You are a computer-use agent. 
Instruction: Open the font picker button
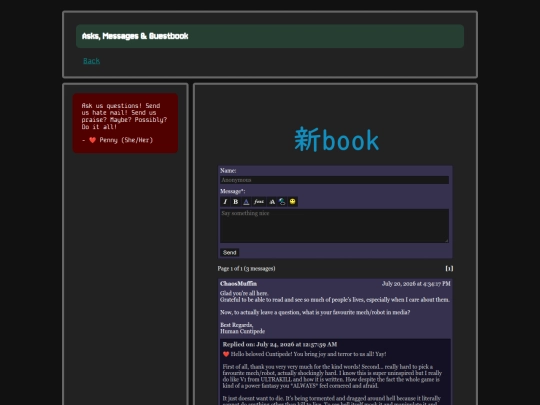click(x=259, y=202)
